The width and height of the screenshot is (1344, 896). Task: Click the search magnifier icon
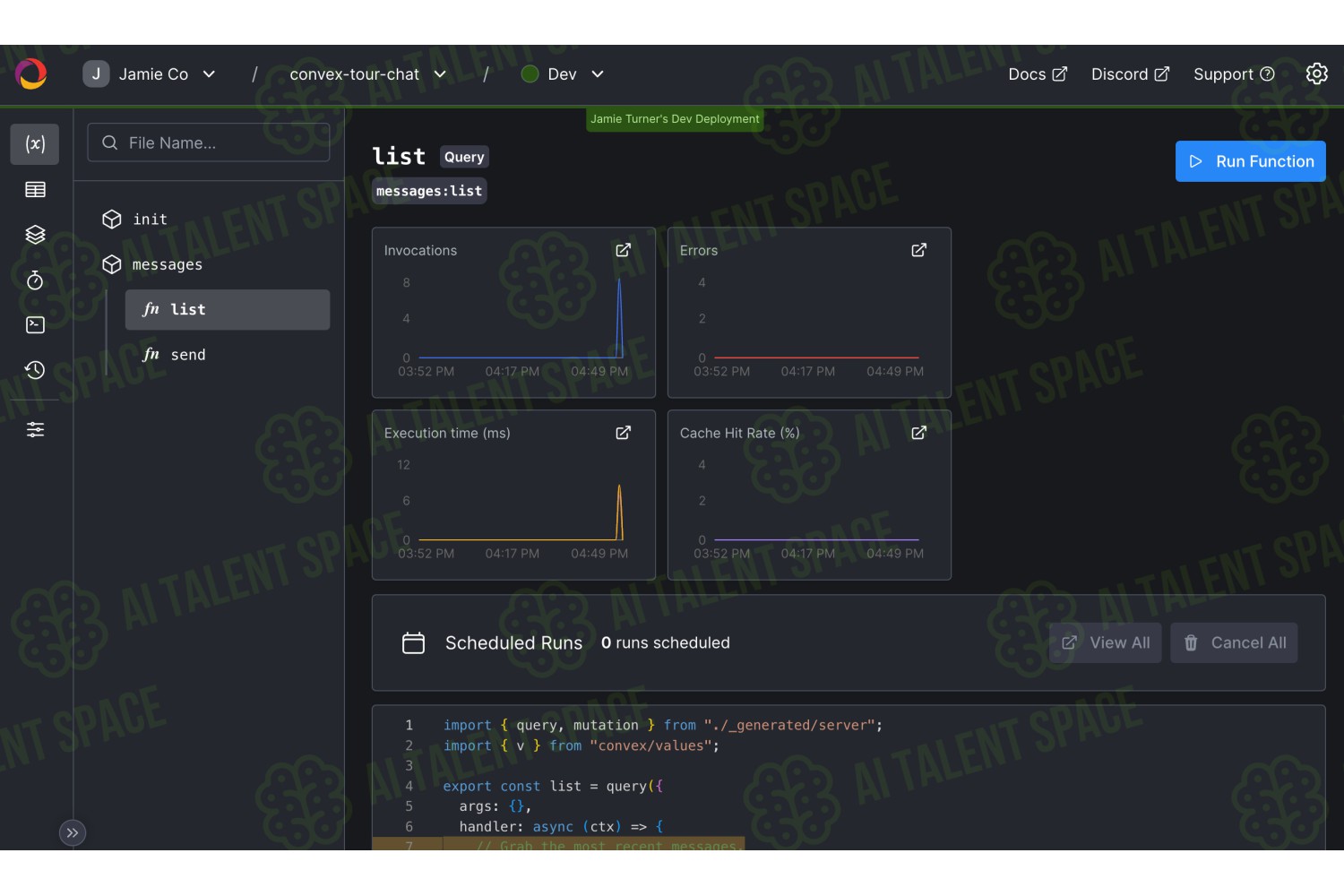click(x=110, y=142)
